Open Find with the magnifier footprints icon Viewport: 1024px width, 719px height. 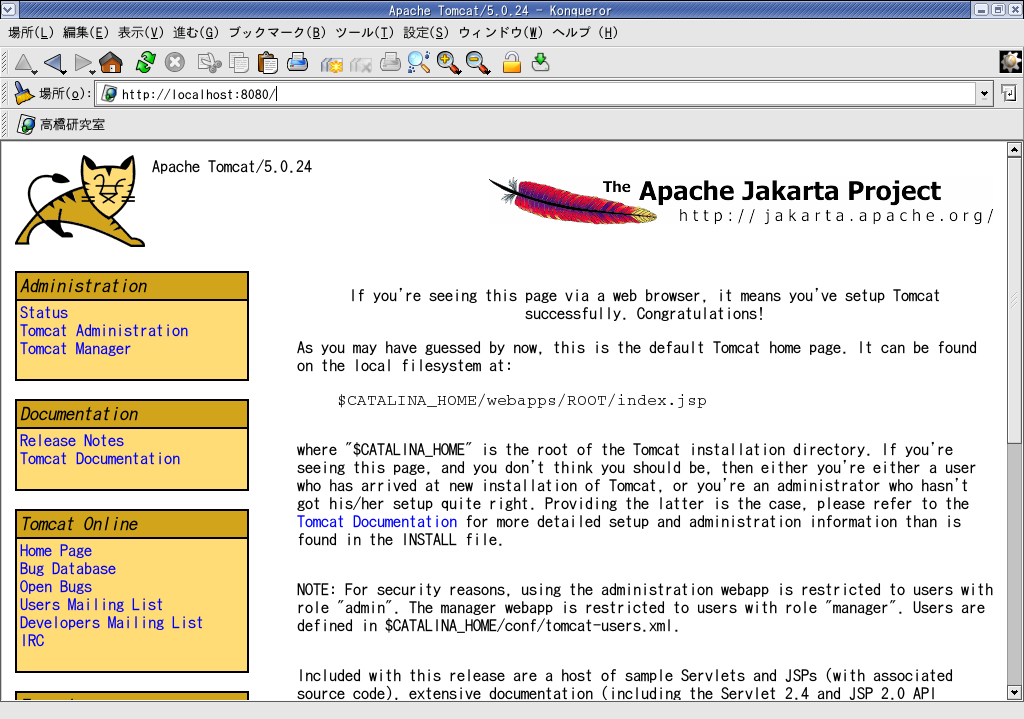click(x=419, y=63)
